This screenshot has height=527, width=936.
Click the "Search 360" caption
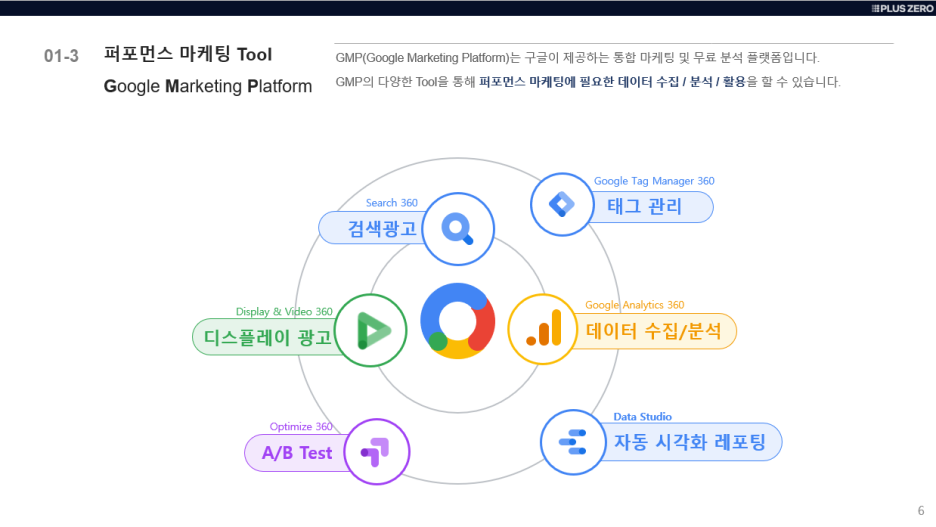(x=392, y=203)
